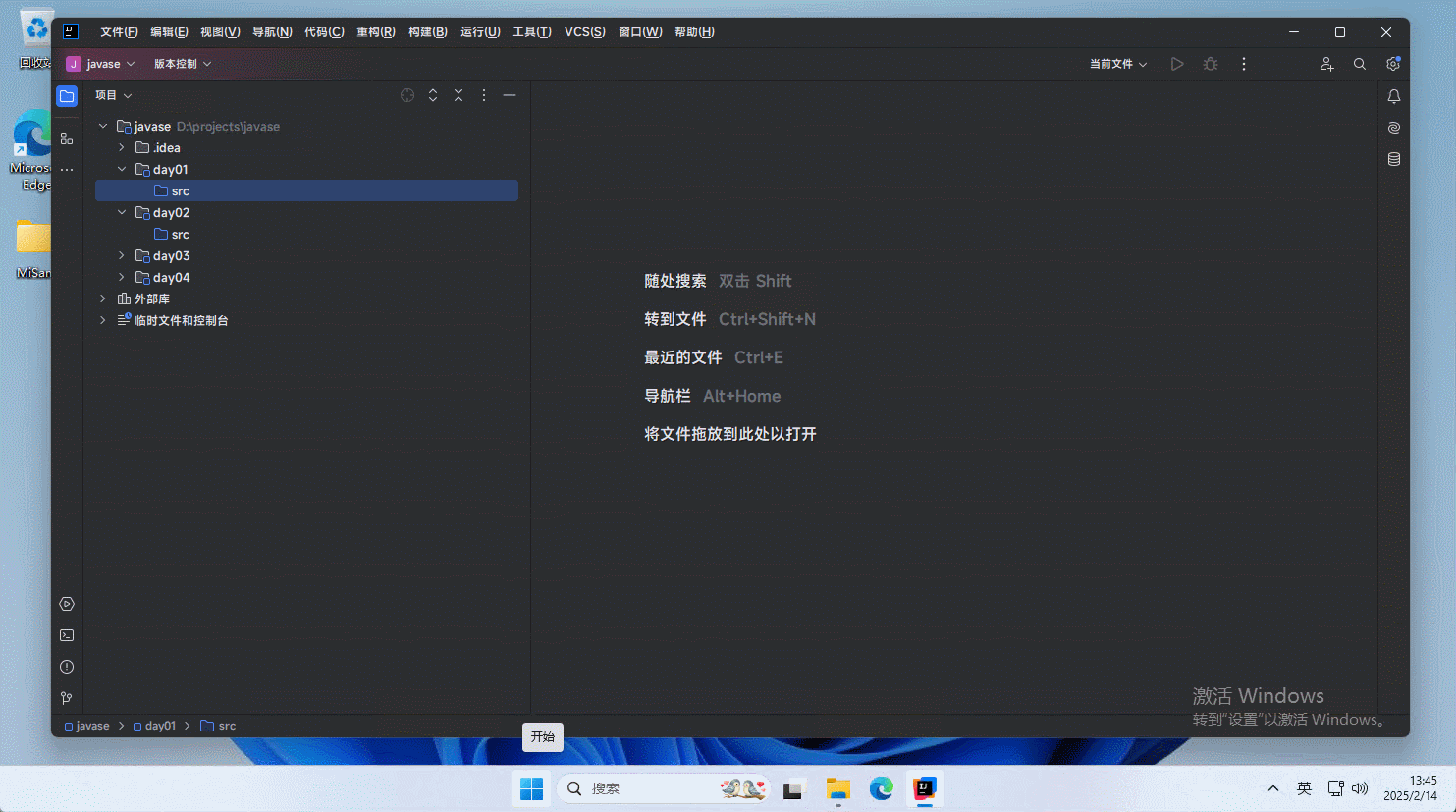Open the 当前文件 run configuration dropdown
Viewport: 1456px width, 812px height.
1118,64
